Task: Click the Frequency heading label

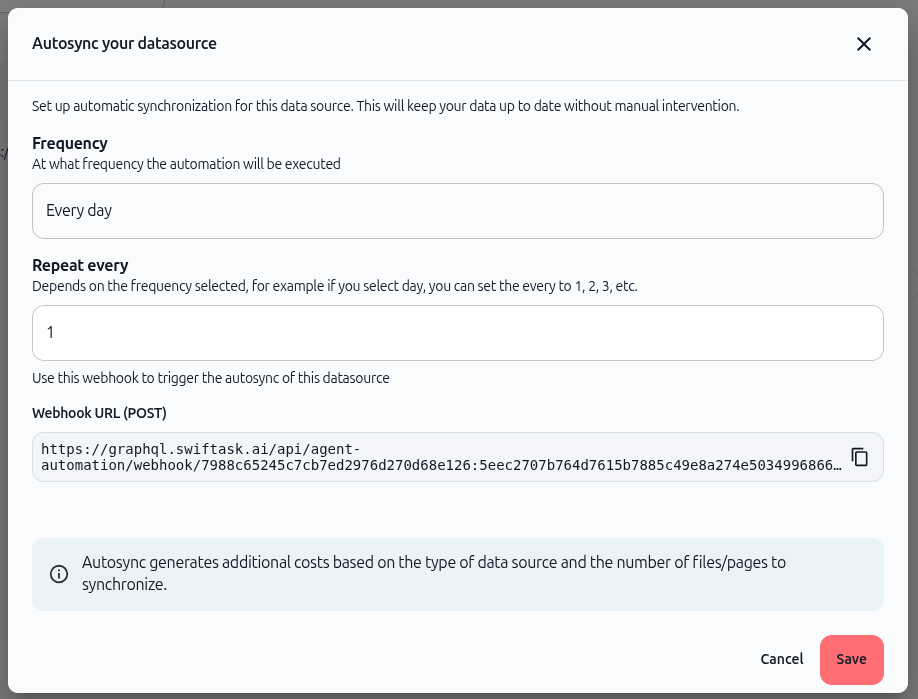Action: click(70, 143)
